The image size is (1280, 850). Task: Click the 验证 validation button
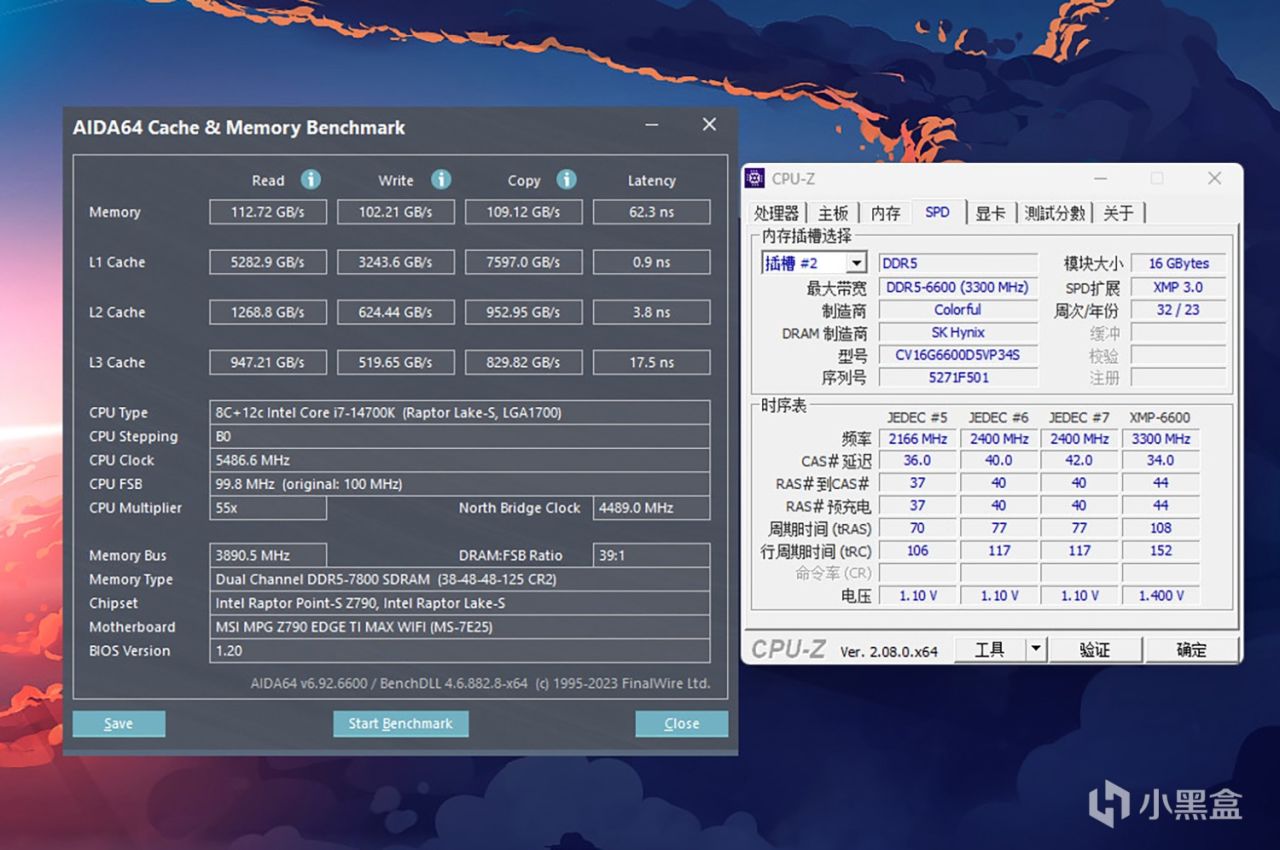click(1095, 649)
